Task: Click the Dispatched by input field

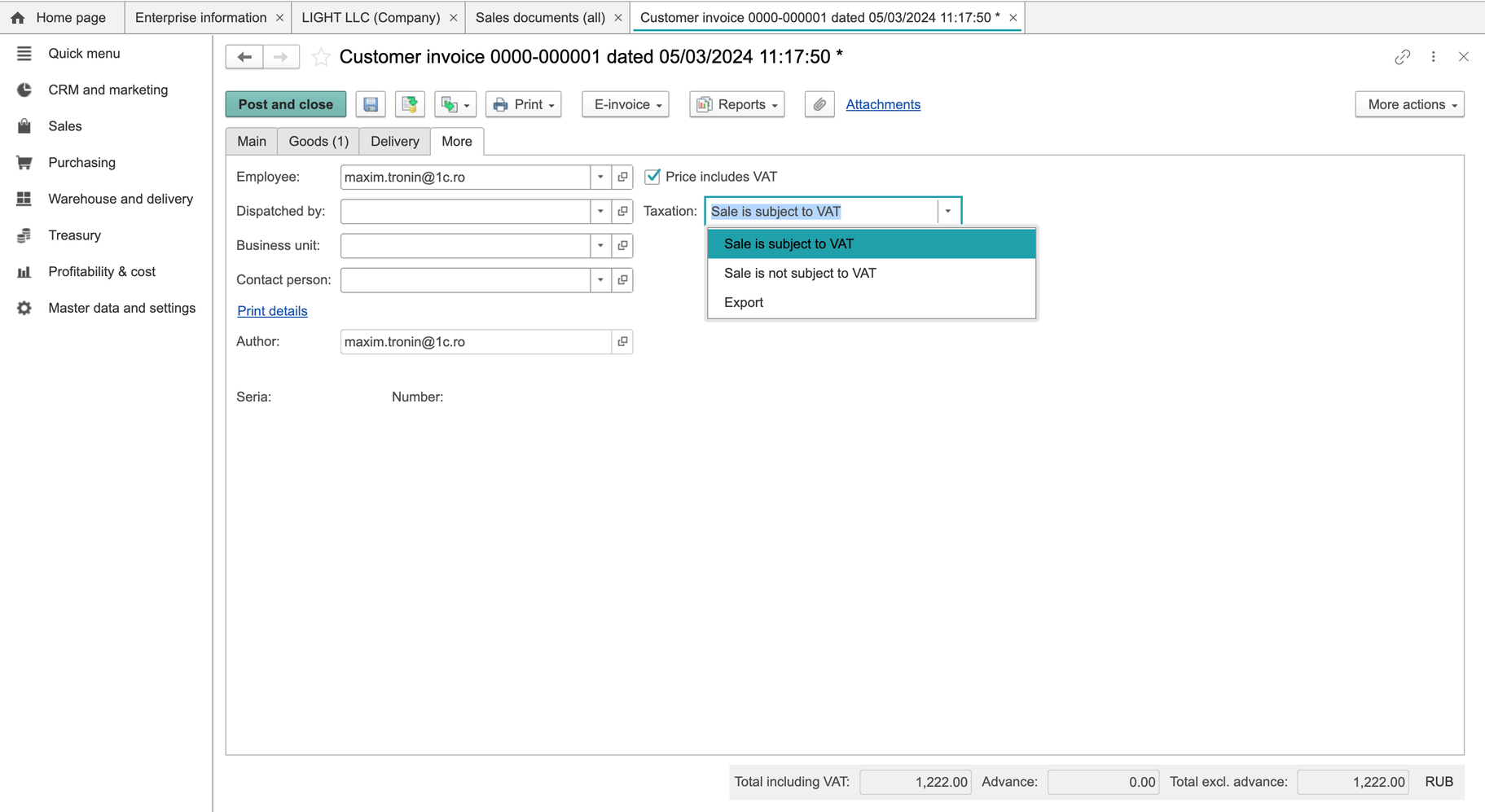Action: (465, 211)
